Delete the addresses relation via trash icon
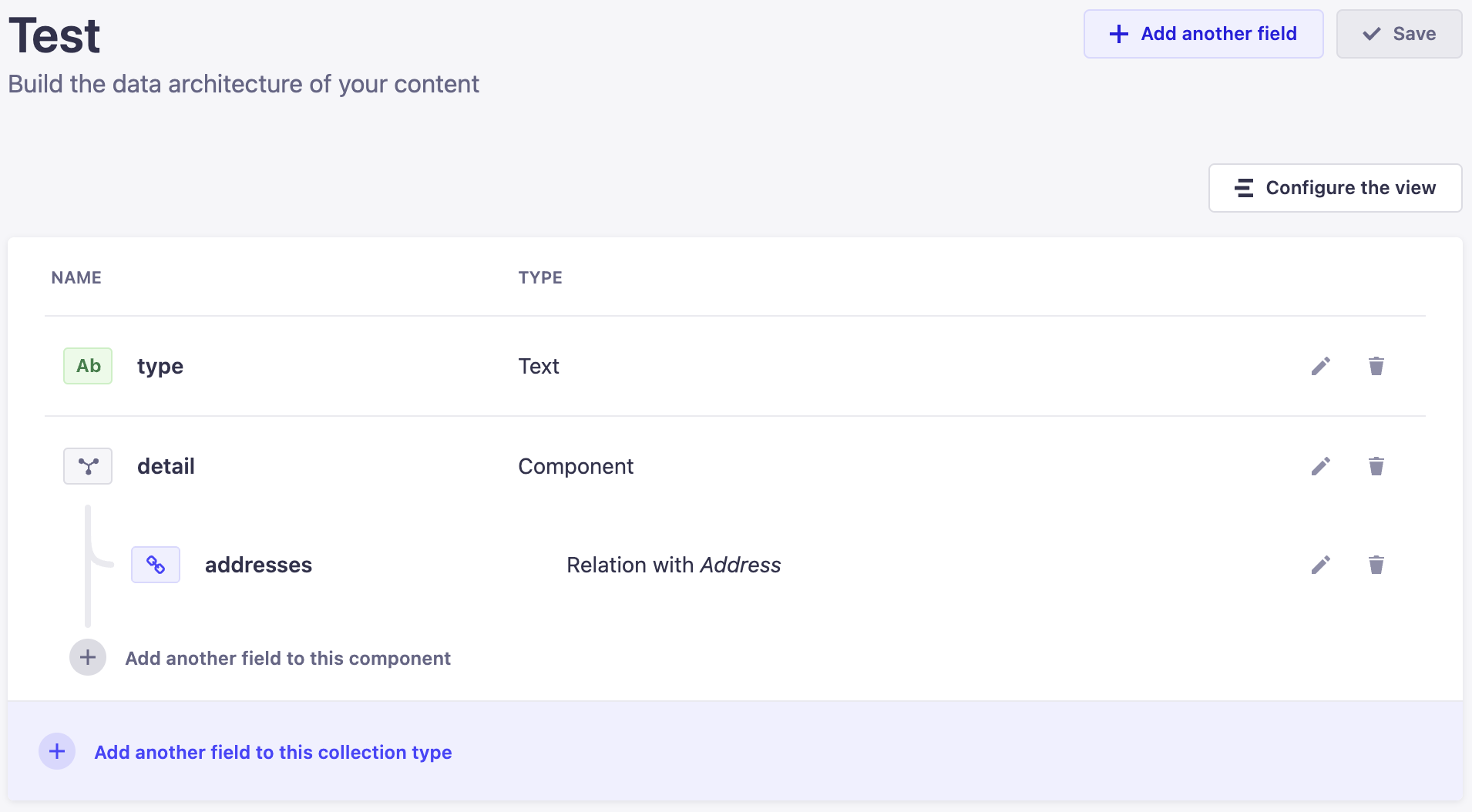The image size is (1472, 812). tap(1376, 565)
